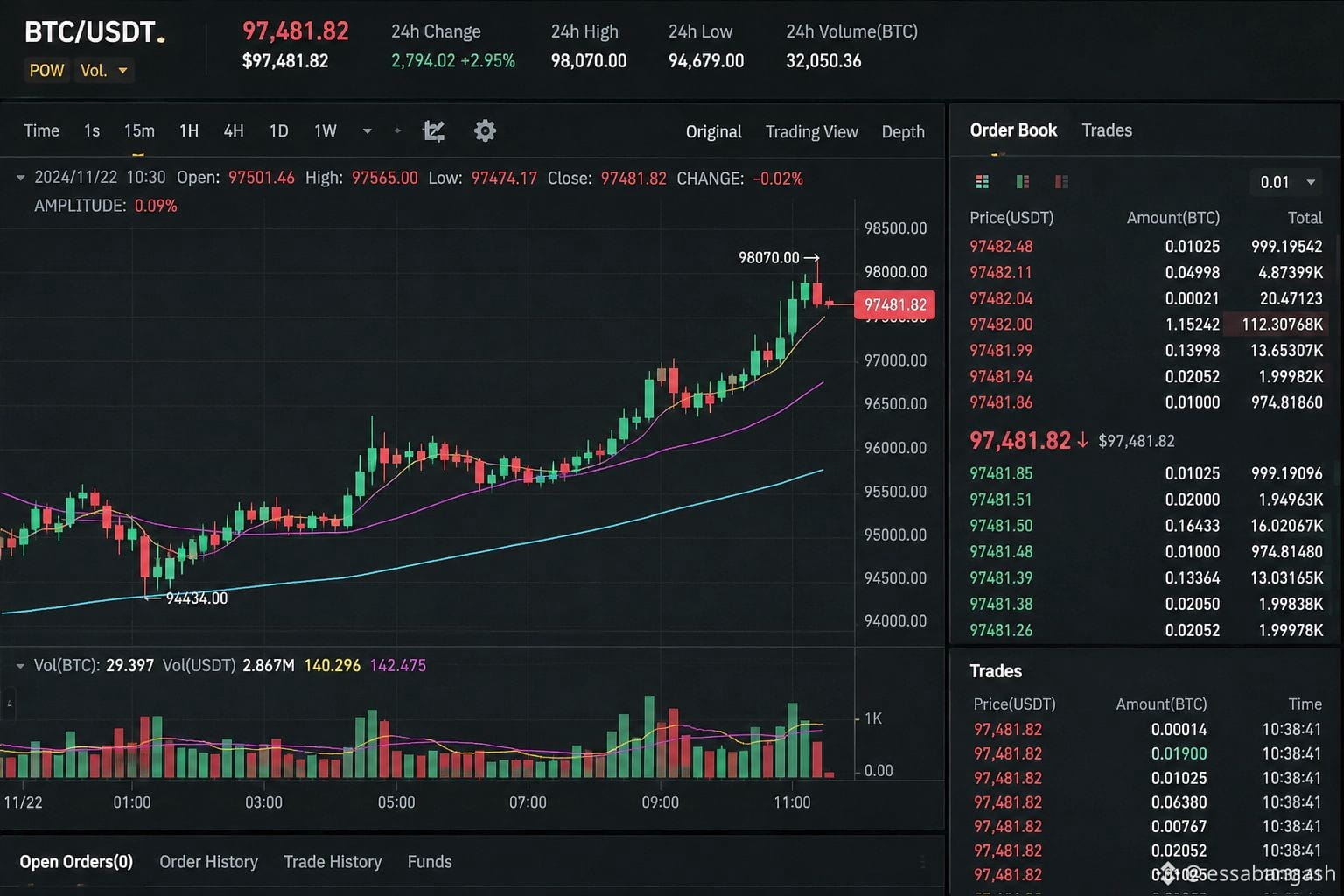Screen dimensions: 1344x896
Task: Select the 1s interval
Action: coord(92,131)
